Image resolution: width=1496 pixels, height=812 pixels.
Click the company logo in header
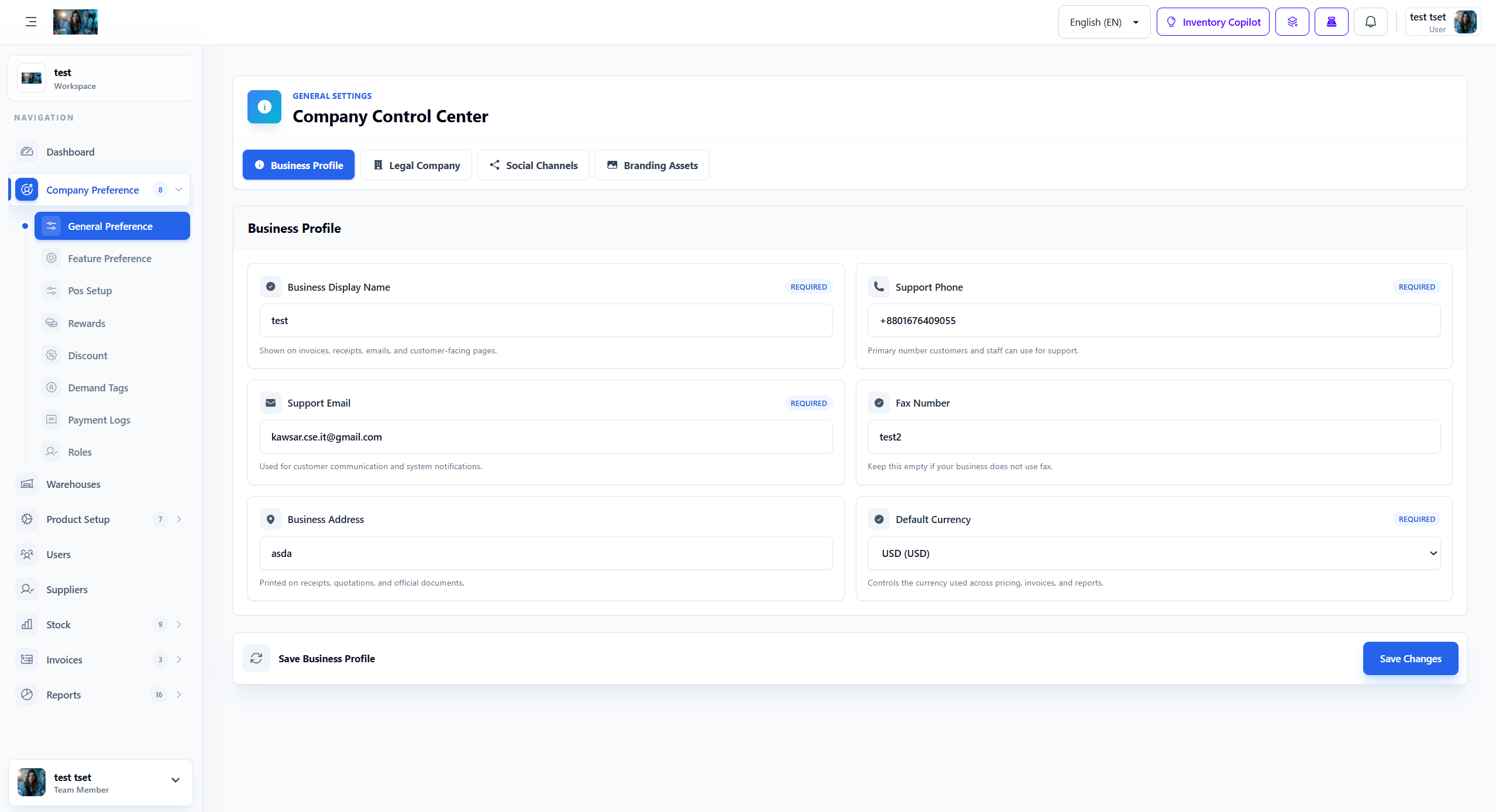click(75, 22)
